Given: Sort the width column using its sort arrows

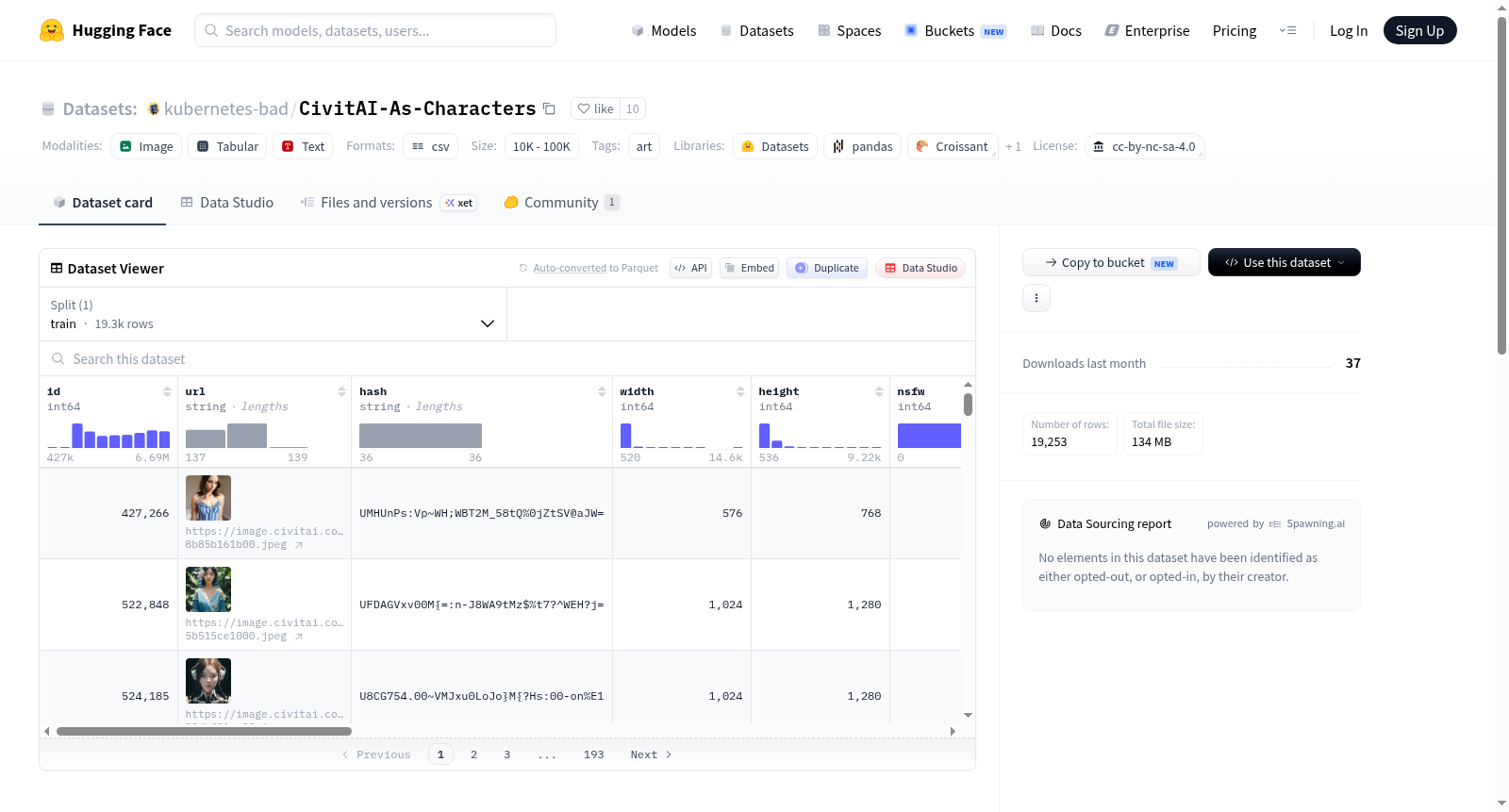Looking at the screenshot, I should pos(740,391).
